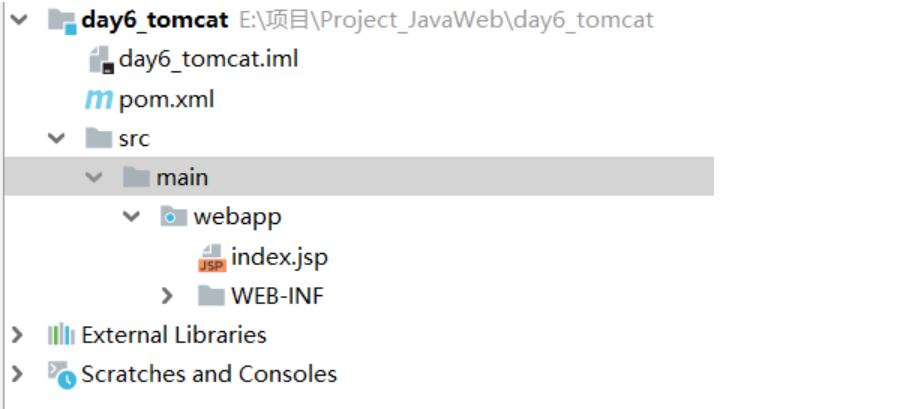The image size is (900, 409).
Task: Select the day6_tomcat.iml file label
Action: point(209,60)
